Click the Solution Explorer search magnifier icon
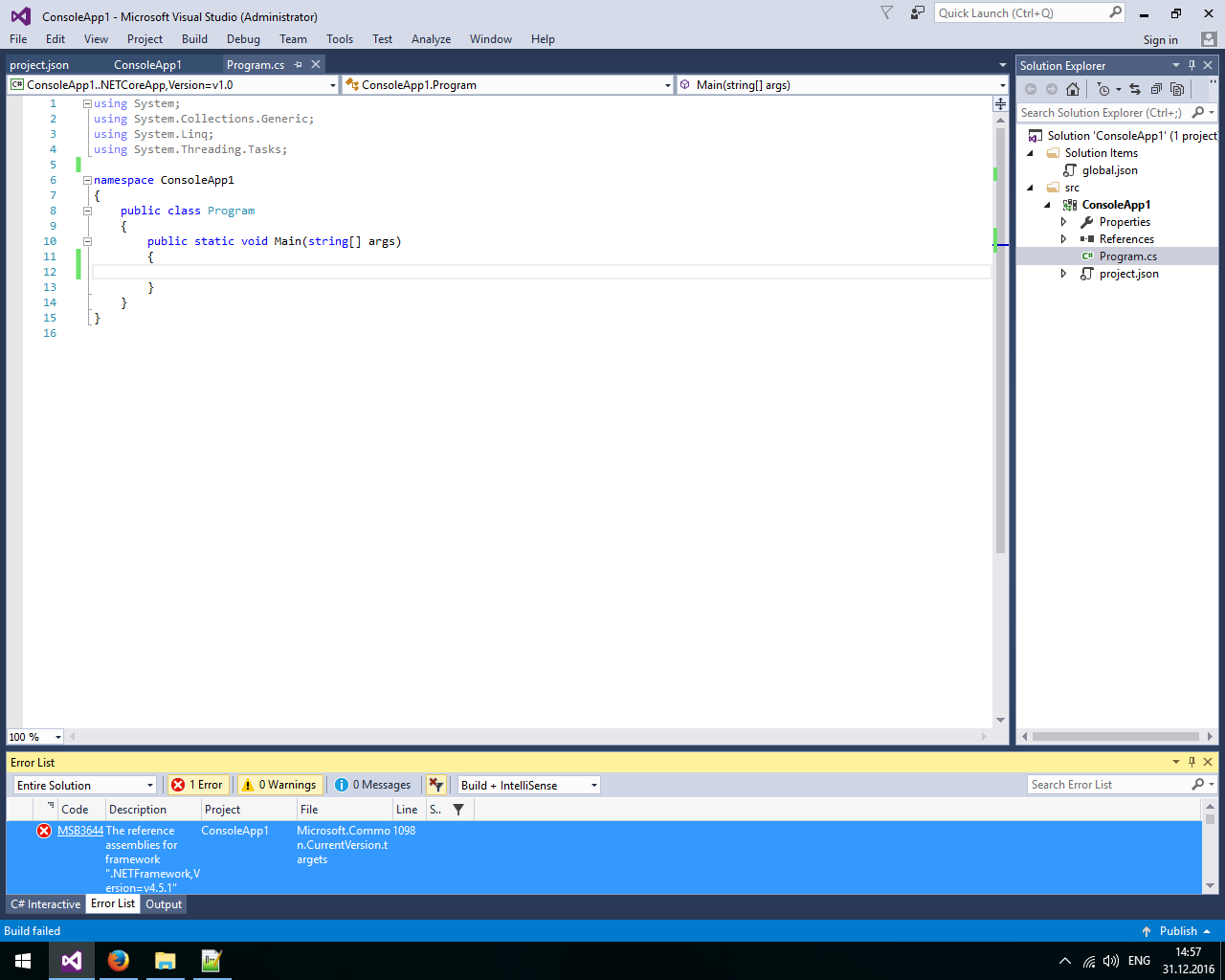Image resolution: width=1225 pixels, height=980 pixels. [1198, 113]
